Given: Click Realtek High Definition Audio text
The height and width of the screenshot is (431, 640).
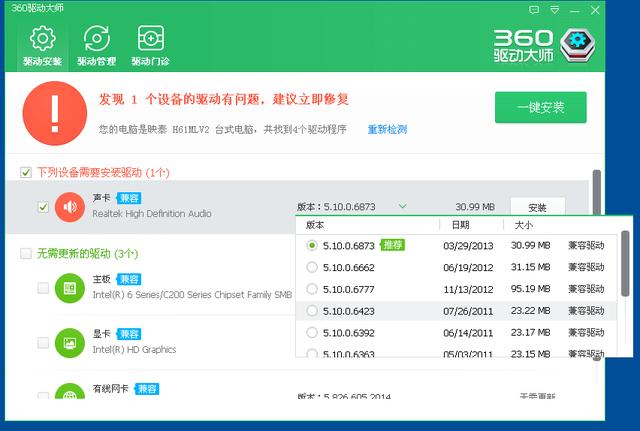Looking at the screenshot, I should pyautogui.click(x=152, y=213).
